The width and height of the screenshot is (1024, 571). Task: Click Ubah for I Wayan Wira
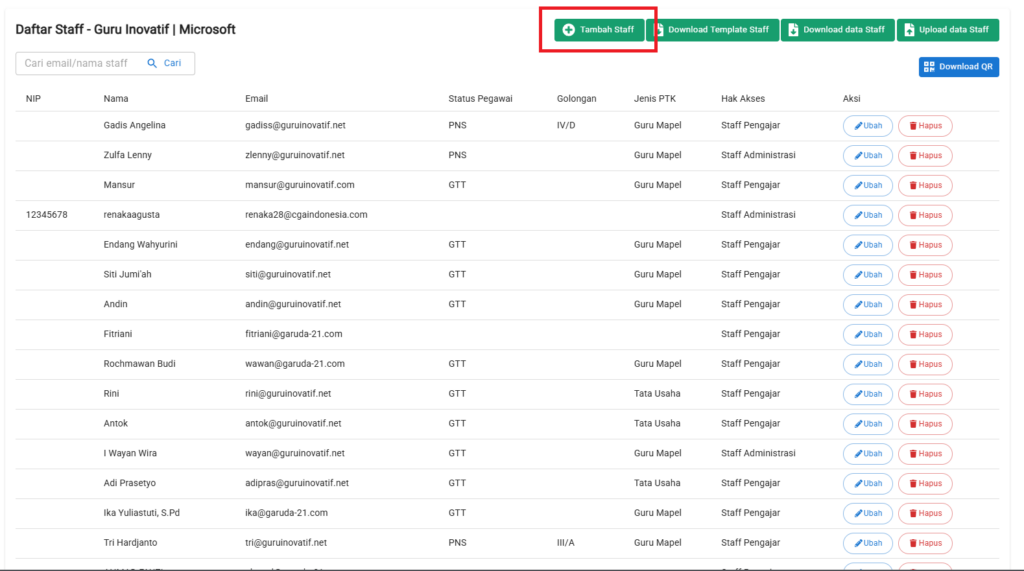[868, 454]
